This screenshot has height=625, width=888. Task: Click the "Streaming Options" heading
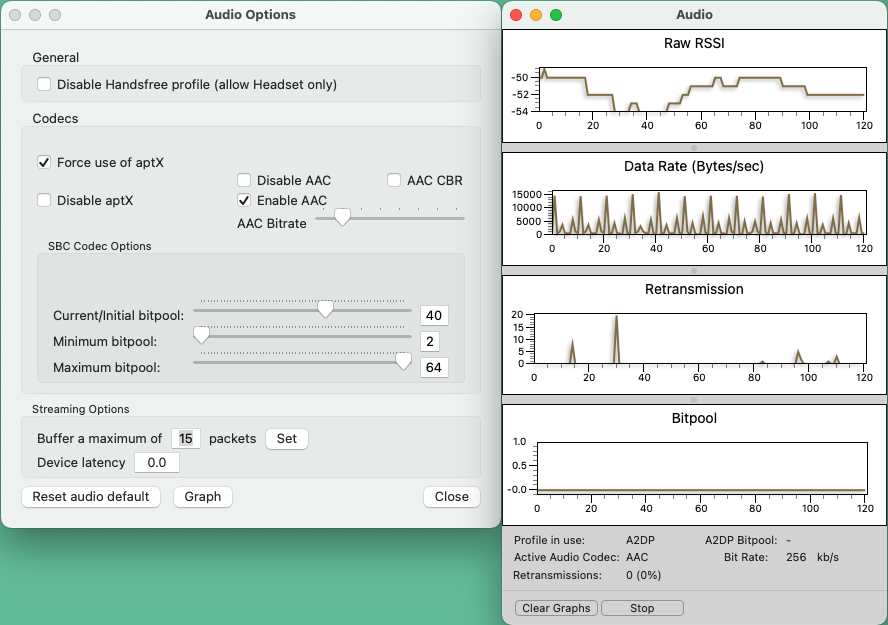point(80,409)
